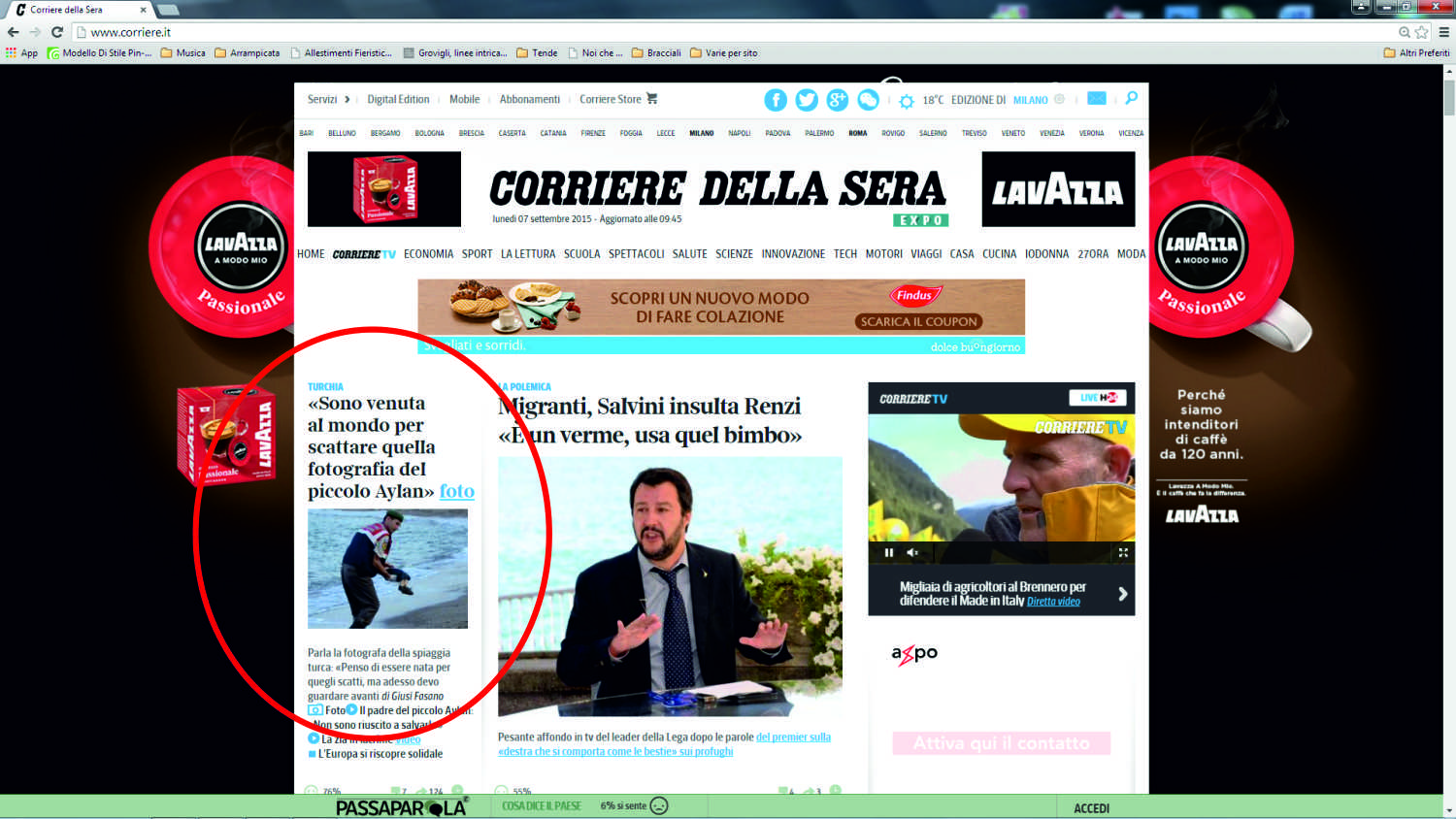Click the SCARICA IL COUPON button

tap(918, 321)
